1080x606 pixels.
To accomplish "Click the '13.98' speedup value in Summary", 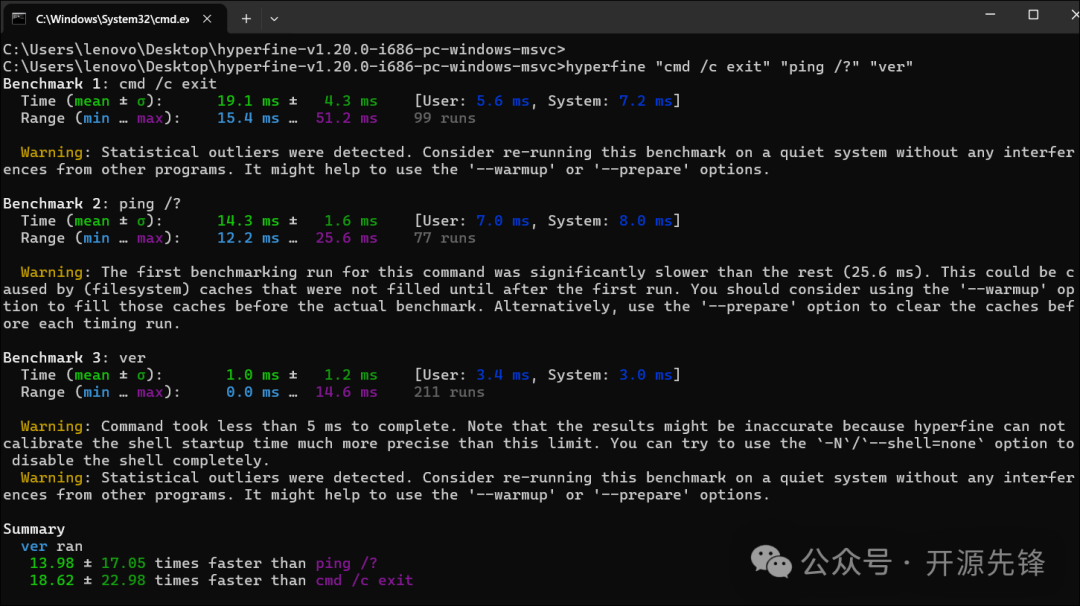I will [52, 562].
